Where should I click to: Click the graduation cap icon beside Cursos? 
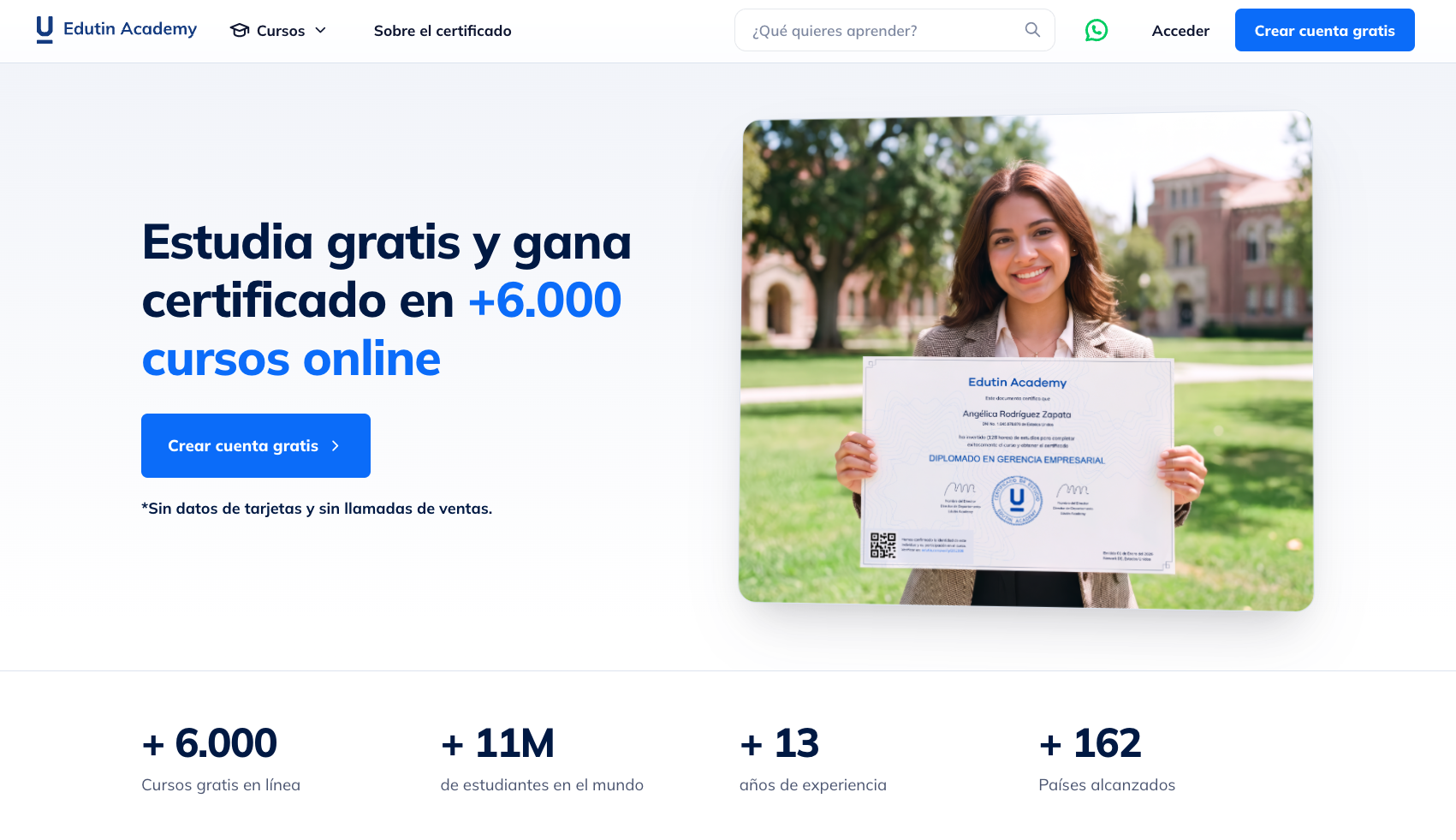(240, 31)
